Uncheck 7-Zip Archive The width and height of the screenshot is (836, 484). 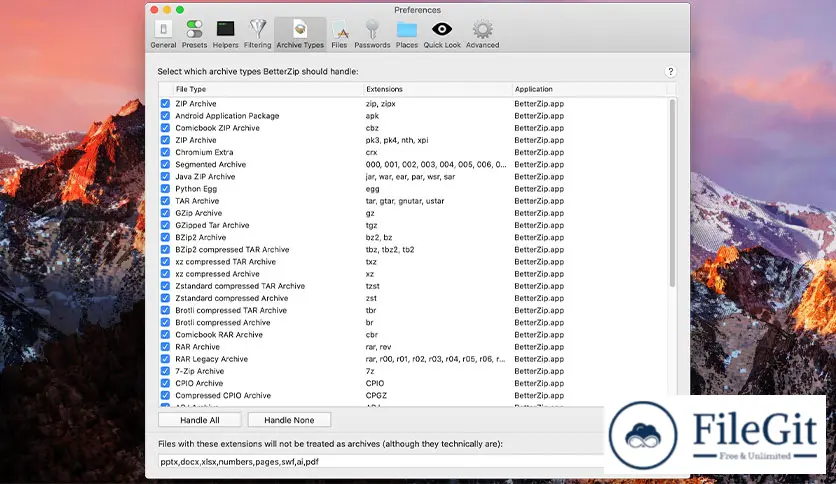165,371
